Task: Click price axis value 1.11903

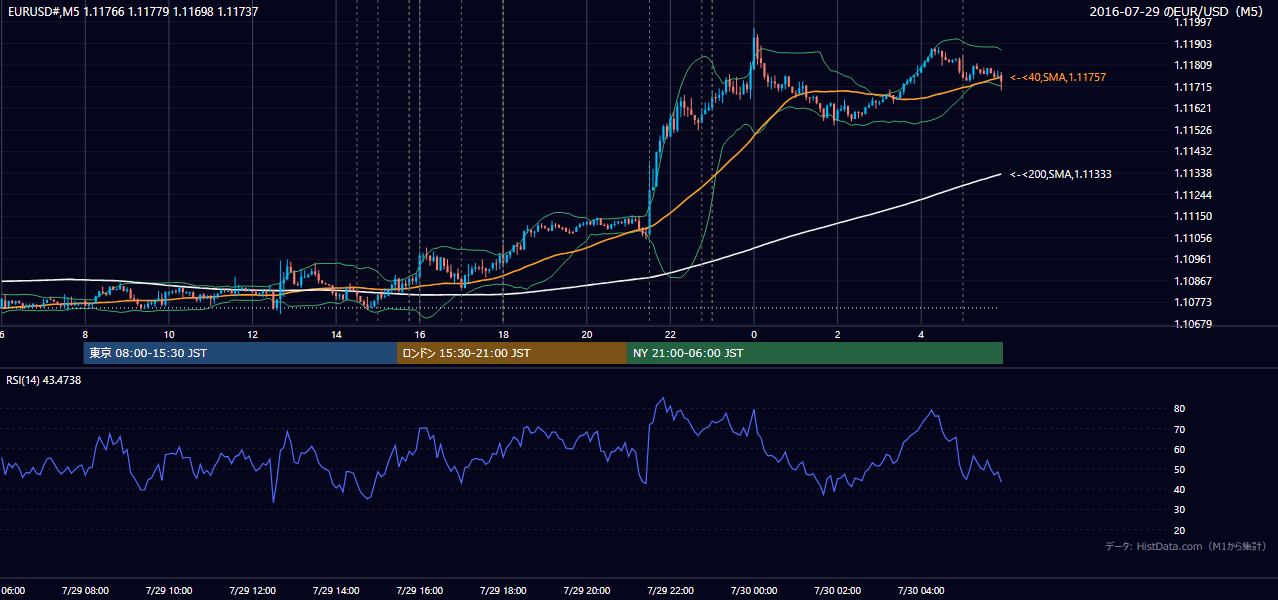Action: coord(1192,44)
